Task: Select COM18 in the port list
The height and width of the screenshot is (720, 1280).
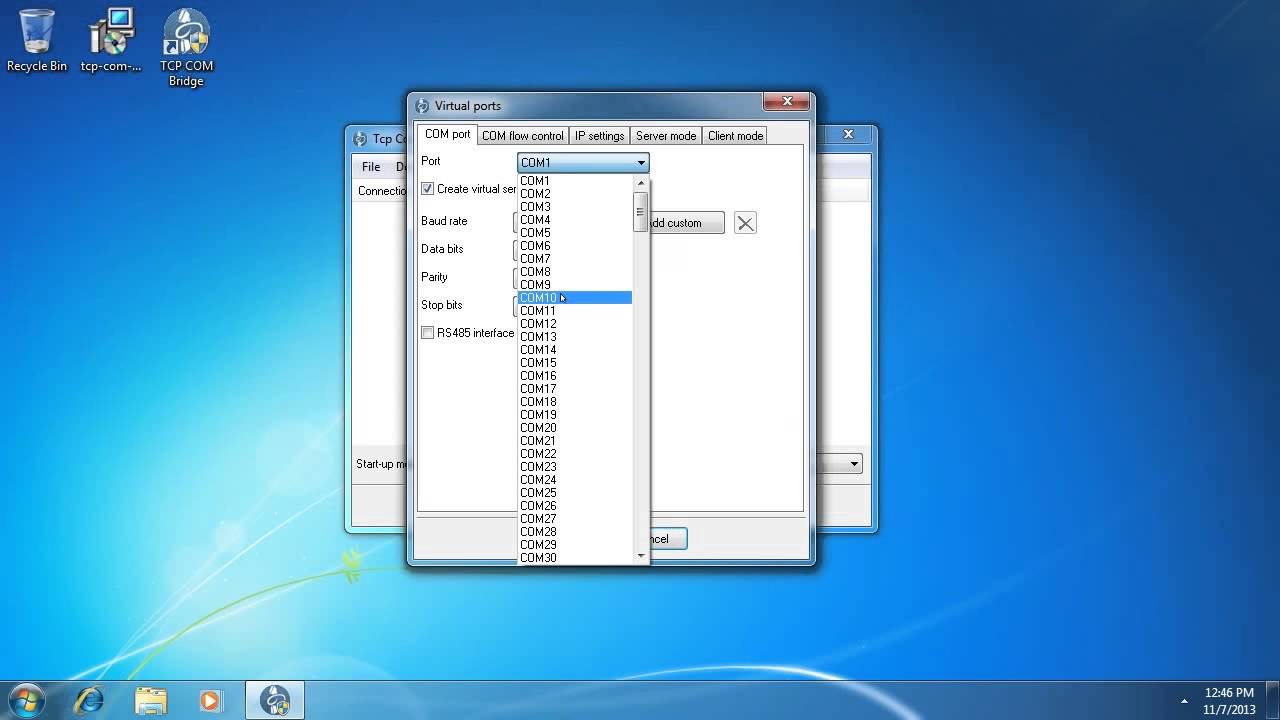Action: click(575, 402)
